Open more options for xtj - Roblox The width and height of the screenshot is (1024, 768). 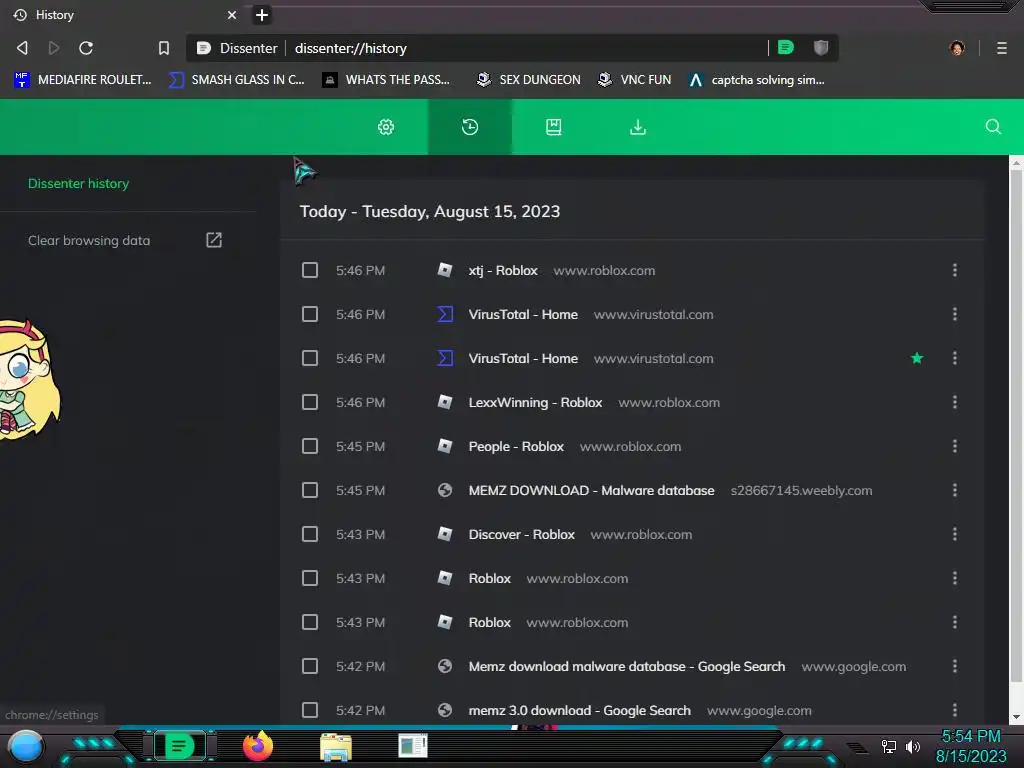[x=955, y=270]
